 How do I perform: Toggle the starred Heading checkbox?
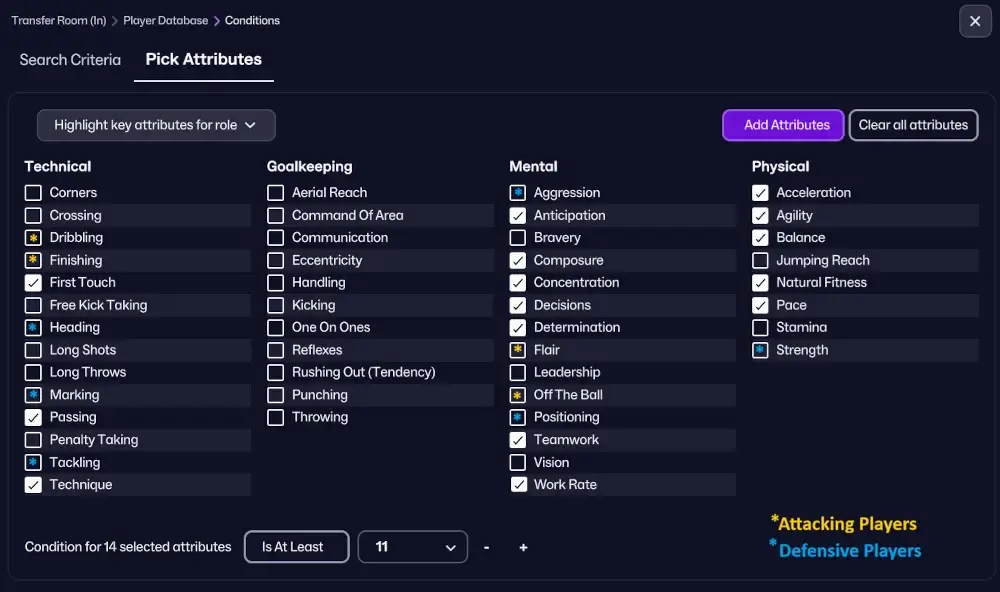33,327
